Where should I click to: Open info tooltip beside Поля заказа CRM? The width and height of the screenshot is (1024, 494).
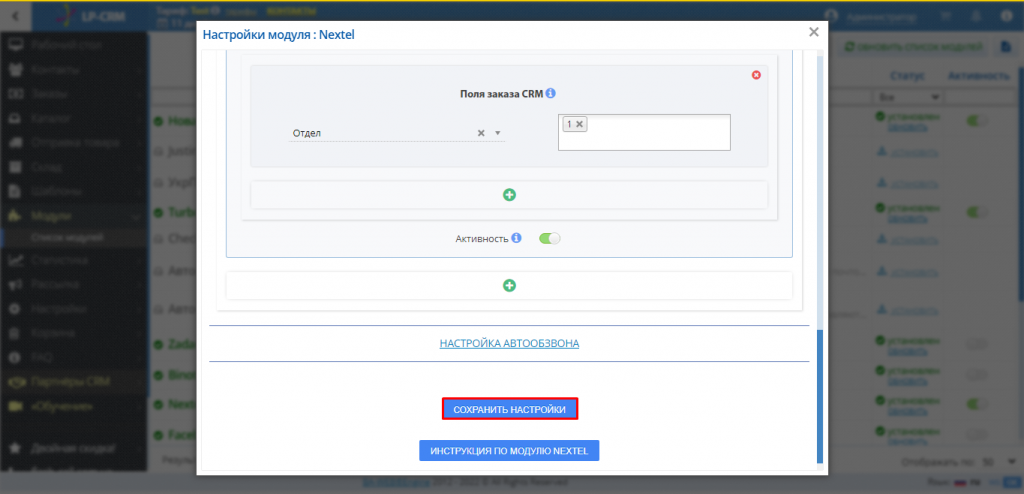[551, 93]
